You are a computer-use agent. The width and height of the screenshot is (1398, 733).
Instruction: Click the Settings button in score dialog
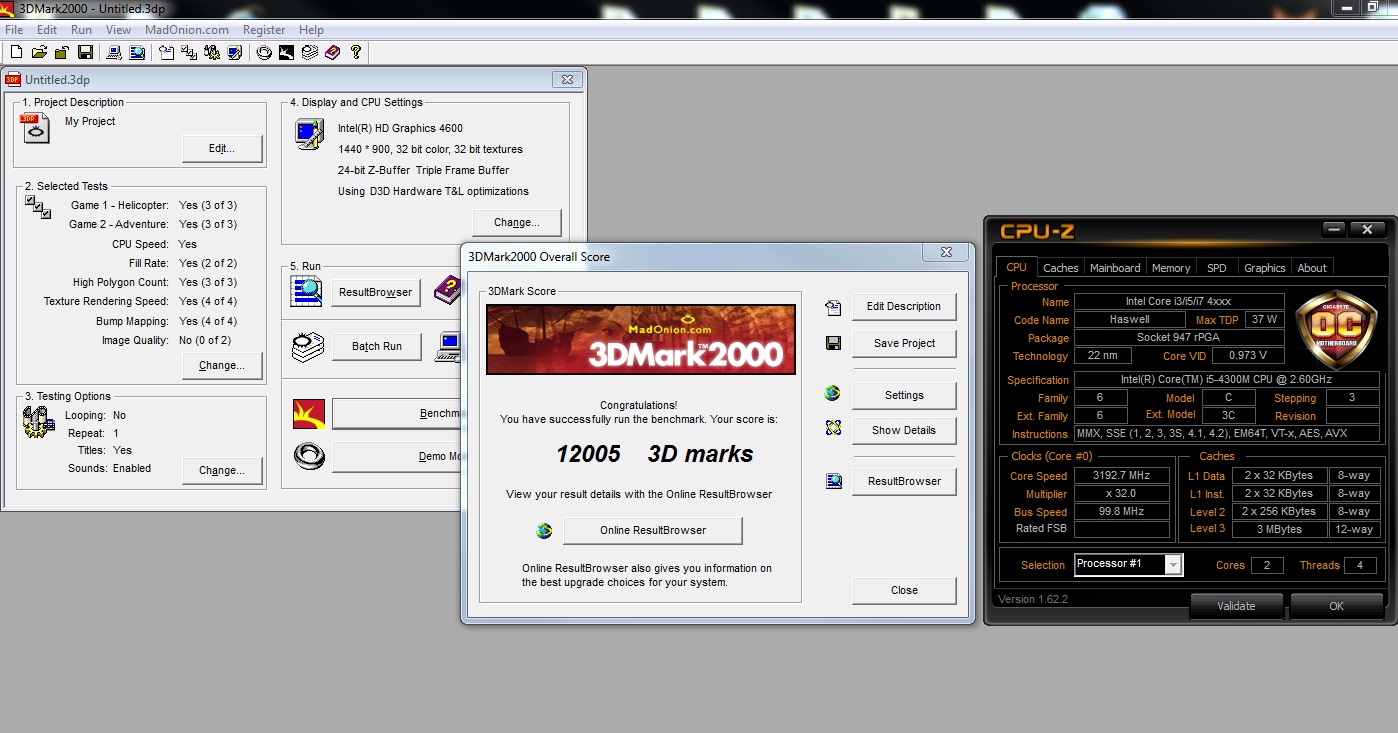coord(904,395)
